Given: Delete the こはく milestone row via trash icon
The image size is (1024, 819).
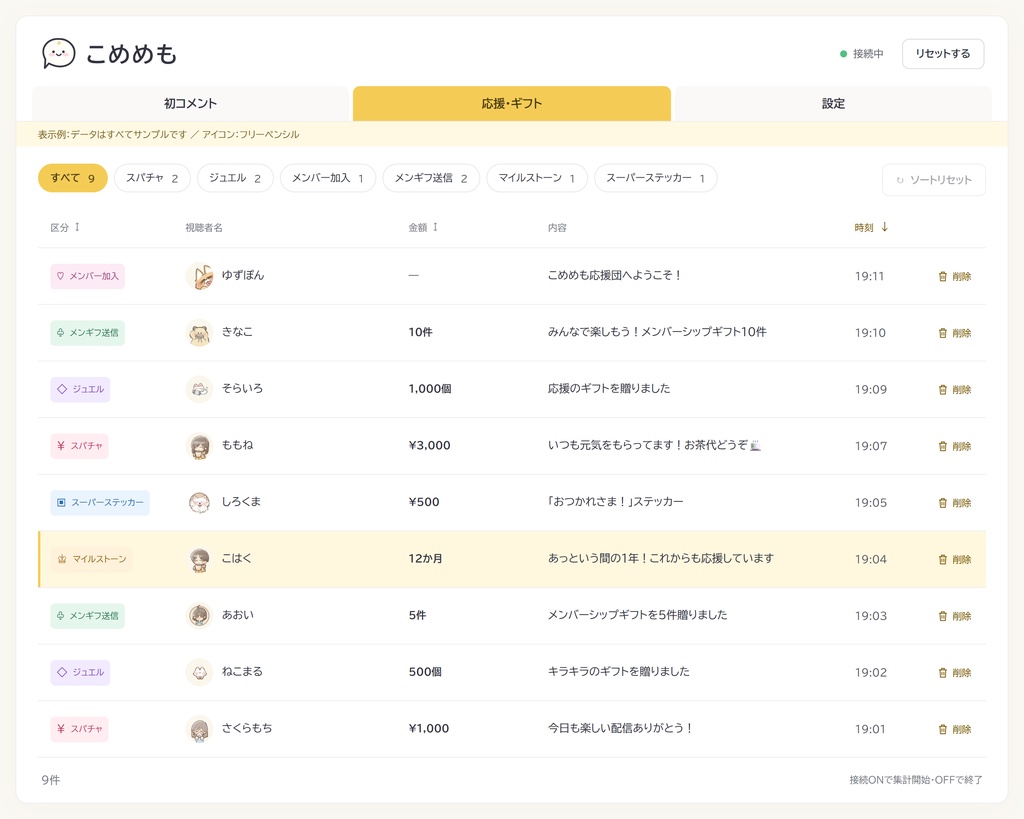Looking at the screenshot, I should pyautogui.click(x=955, y=559).
